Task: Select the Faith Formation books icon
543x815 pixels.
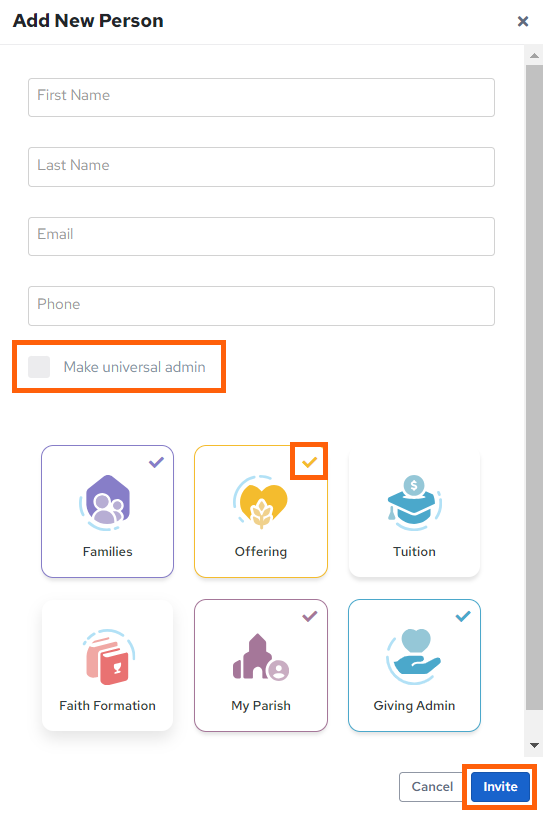Action: (108, 657)
